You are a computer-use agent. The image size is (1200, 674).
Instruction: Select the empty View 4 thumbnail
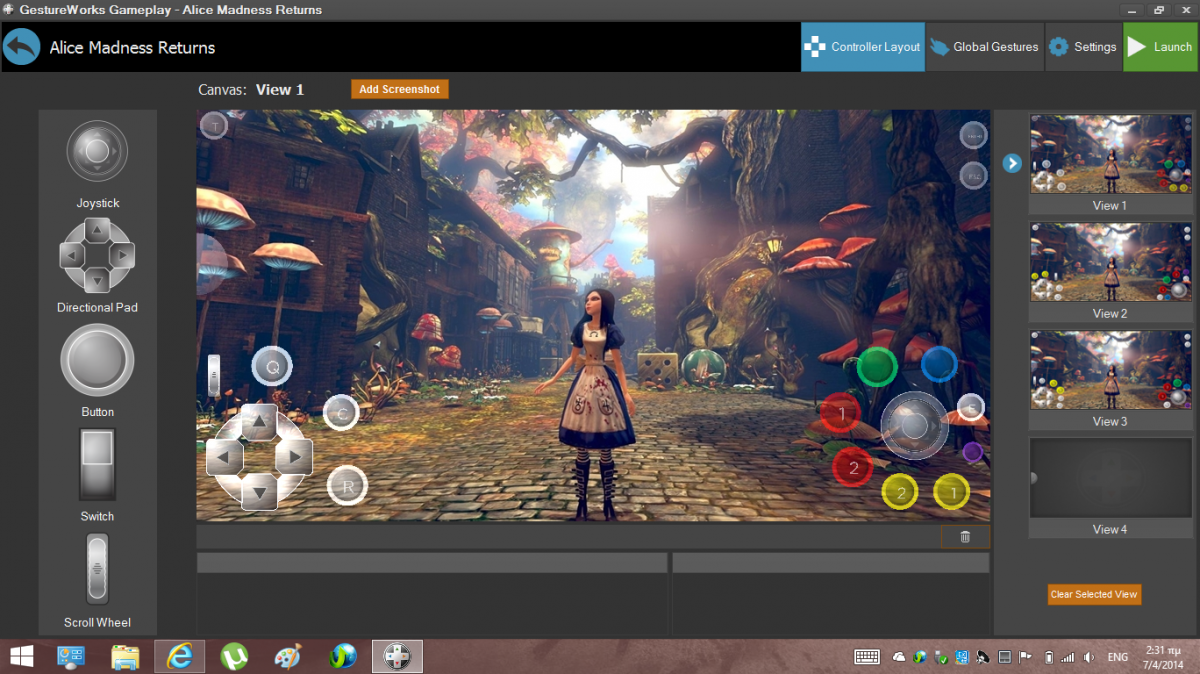click(x=1110, y=478)
